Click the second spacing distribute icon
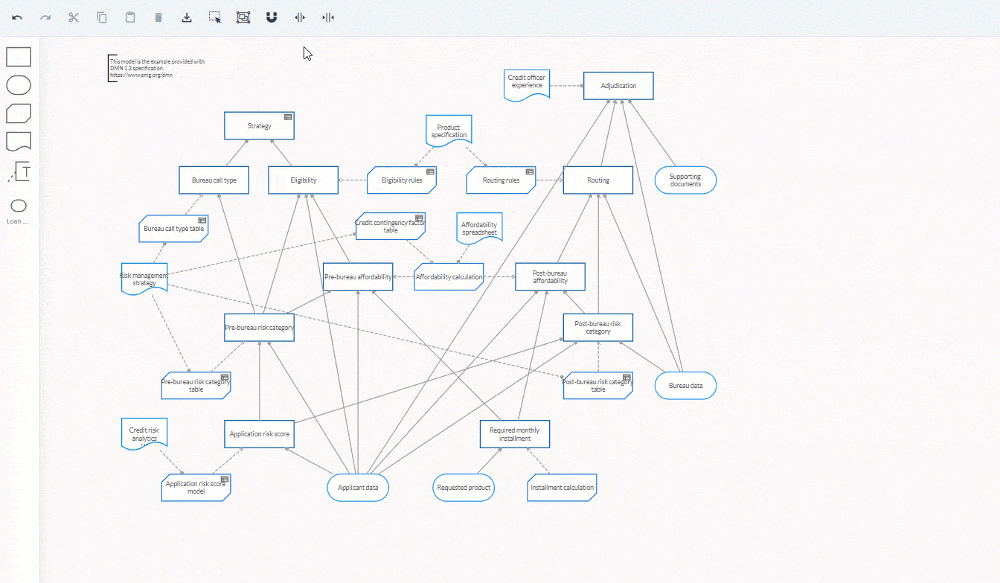Viewport: 1000px width, 583px height. point(328,18)
